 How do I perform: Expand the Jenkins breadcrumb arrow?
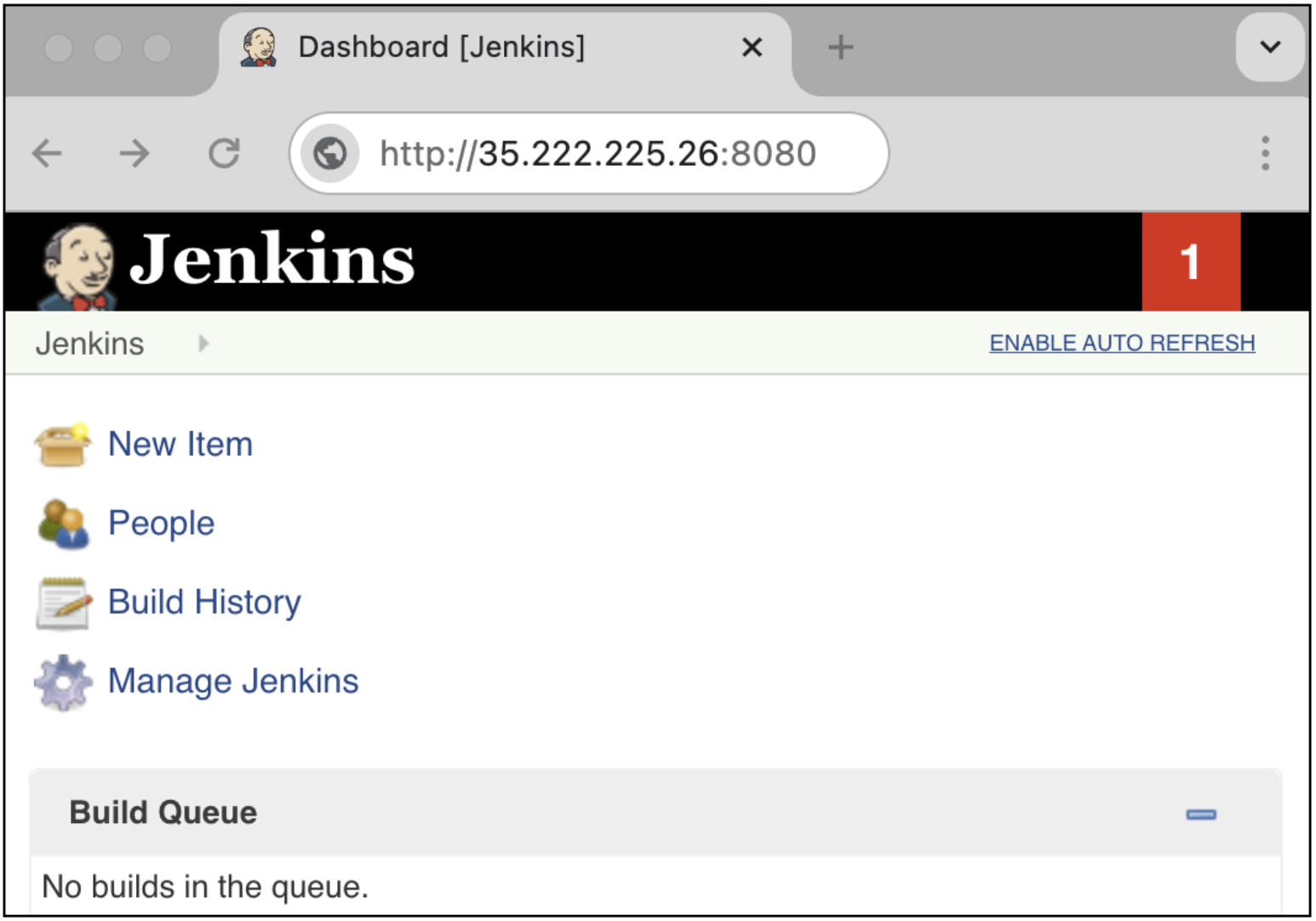pos(203,343)
